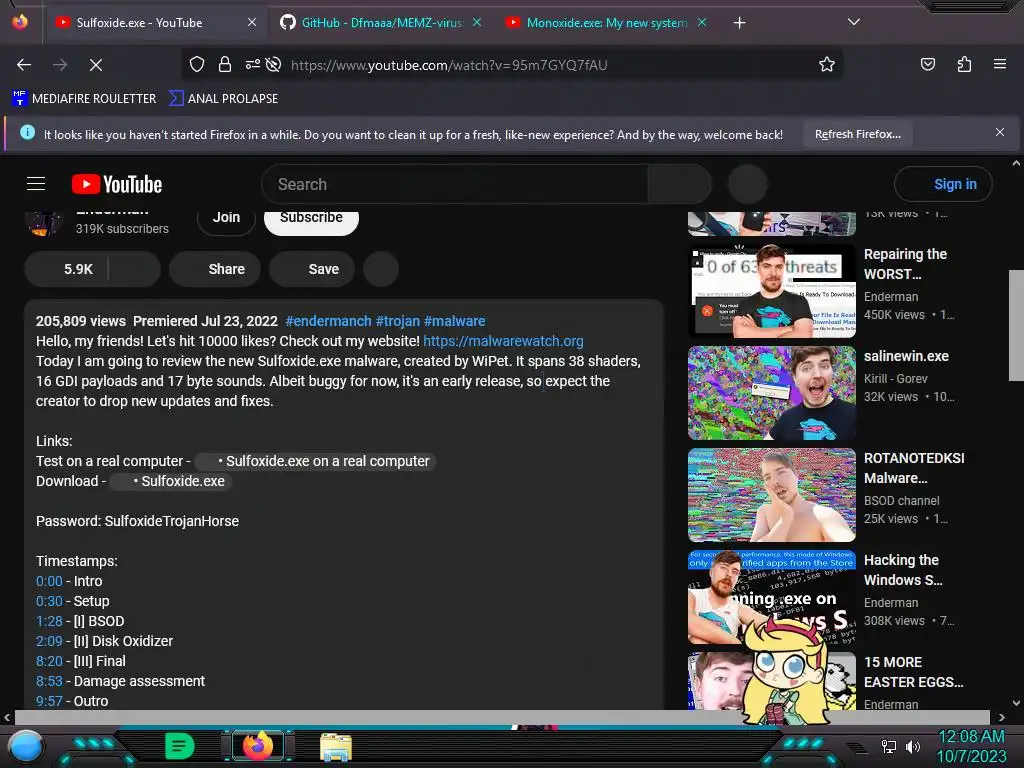Open the MEDIAFIRE ROULETTER bookmark
1024x768 pixels.
tap(84, 99)
